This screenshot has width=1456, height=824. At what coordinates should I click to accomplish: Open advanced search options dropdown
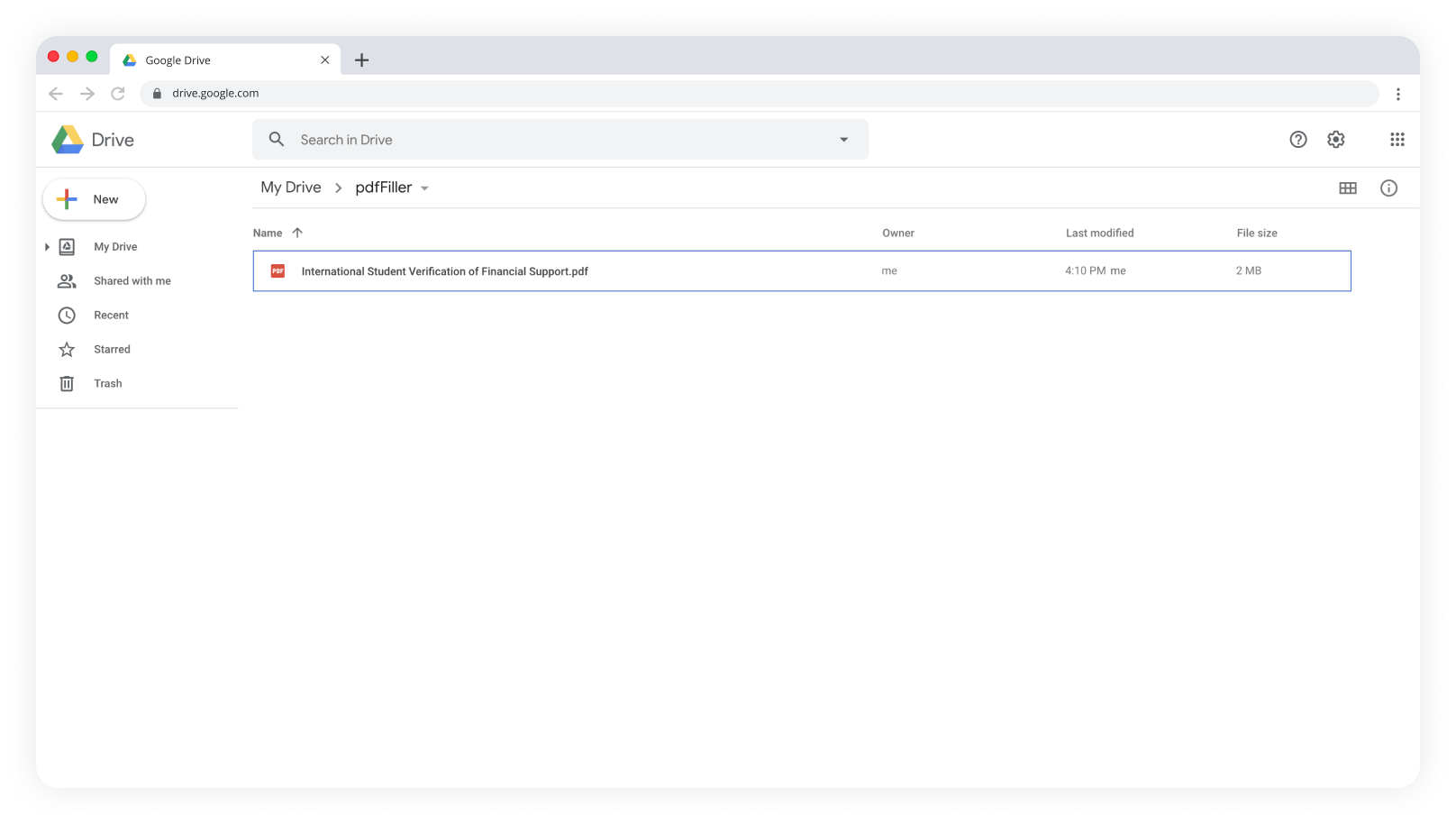843,139
